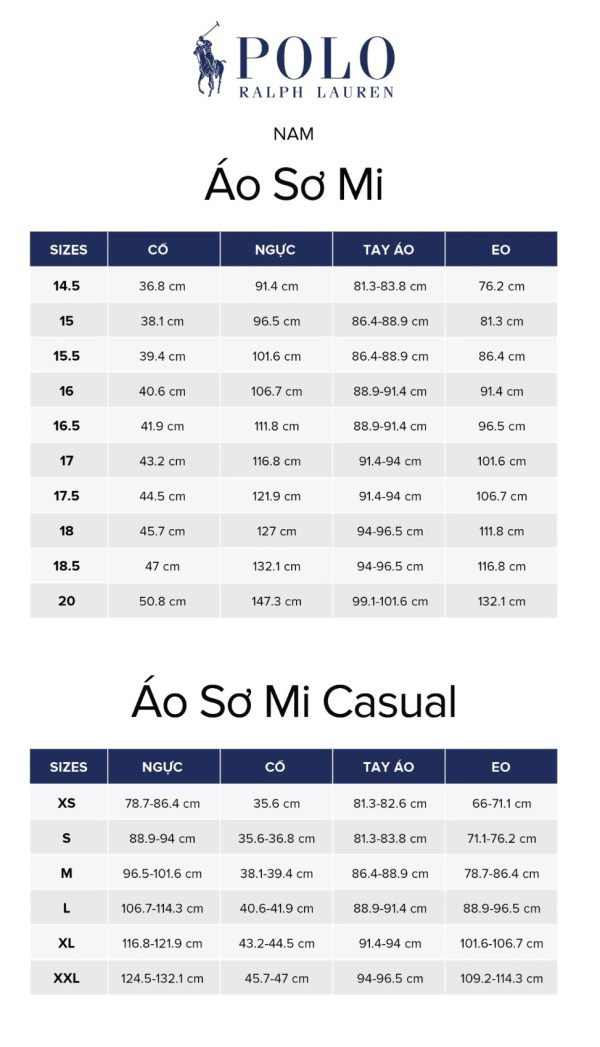Click the Polo pony rider logo
This screenshot has width=600, height=1047.
pos(210,65)
